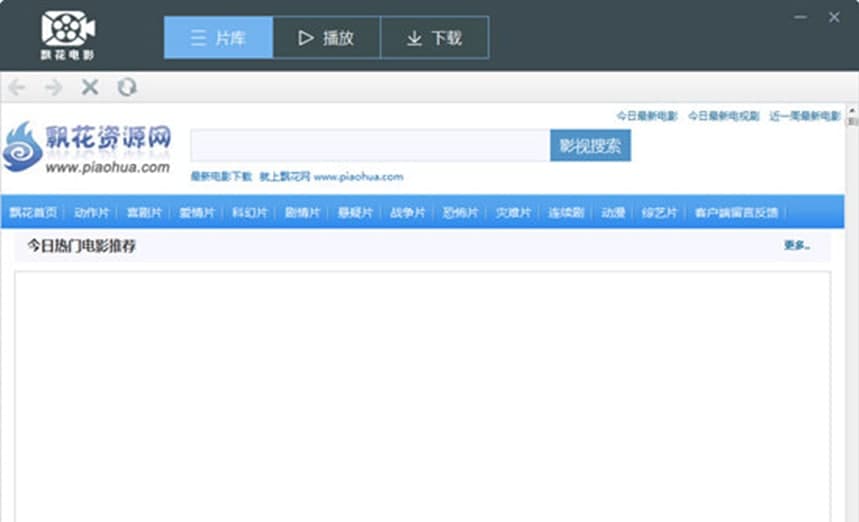Go forward with the right arrow icon
Viewport: 859px width, 522px height.
[53, 87]
